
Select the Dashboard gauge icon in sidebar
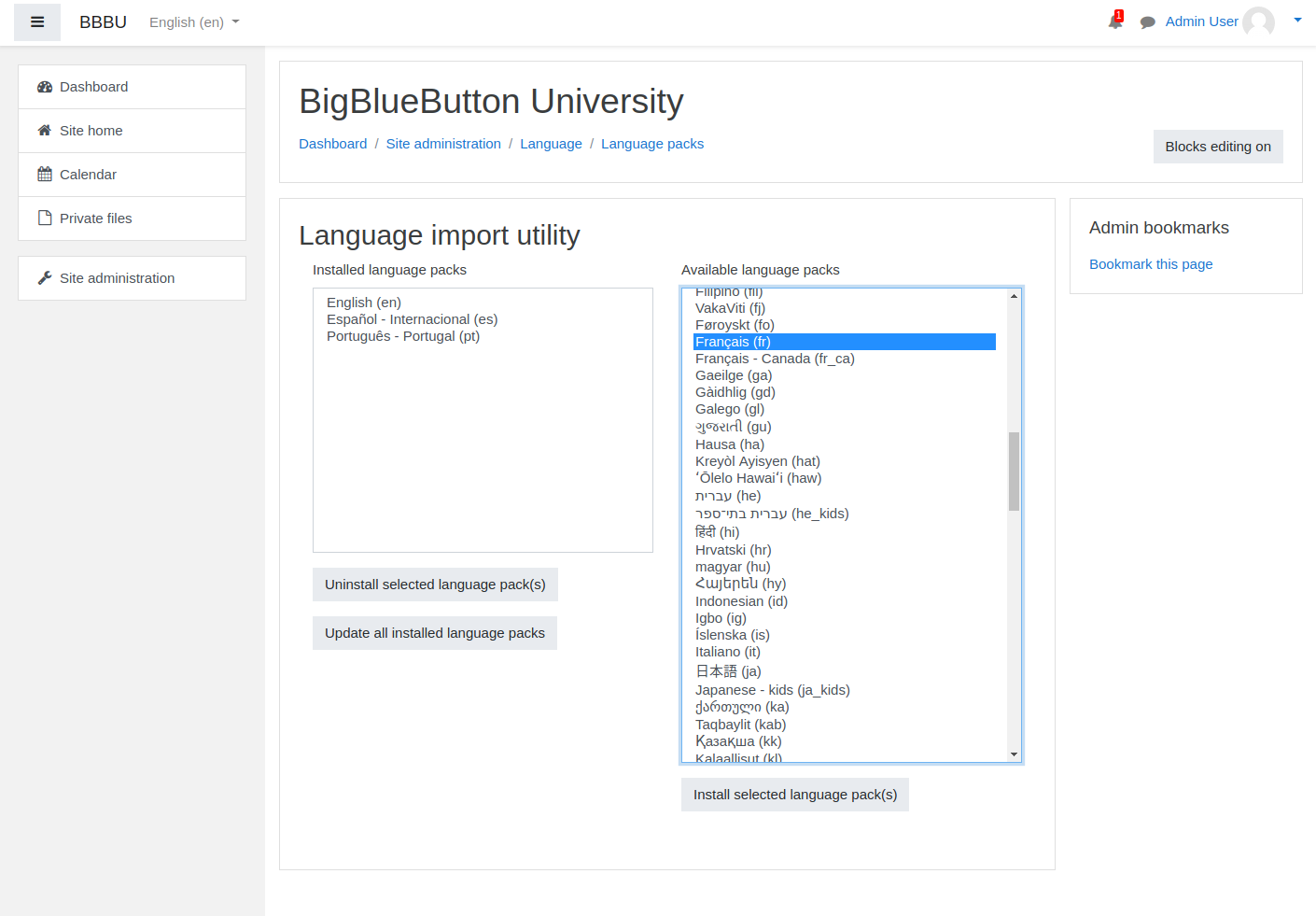45,86
